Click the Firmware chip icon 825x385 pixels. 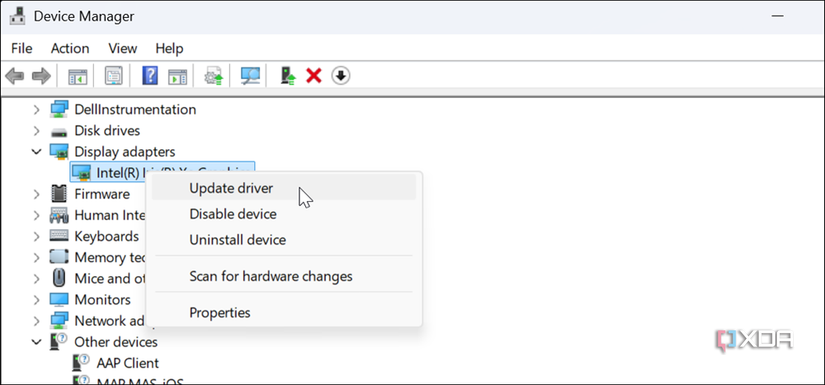59,194
